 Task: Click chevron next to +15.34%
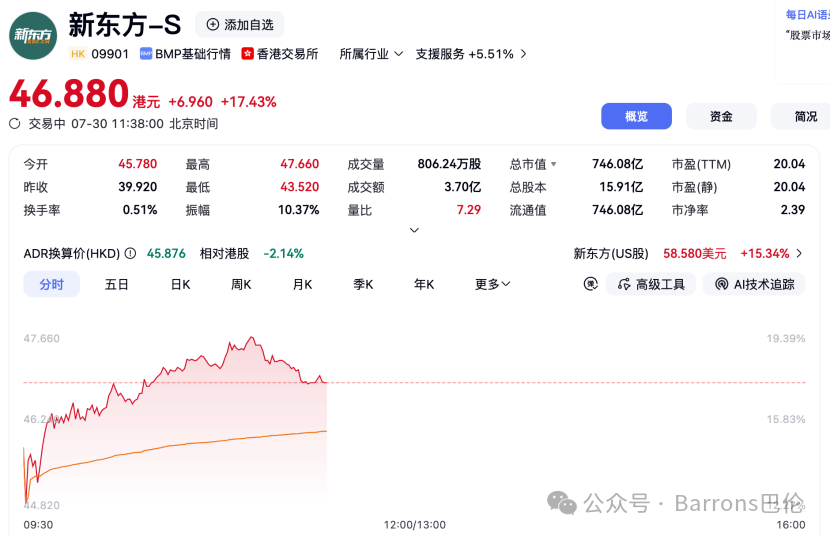point(799,253)
